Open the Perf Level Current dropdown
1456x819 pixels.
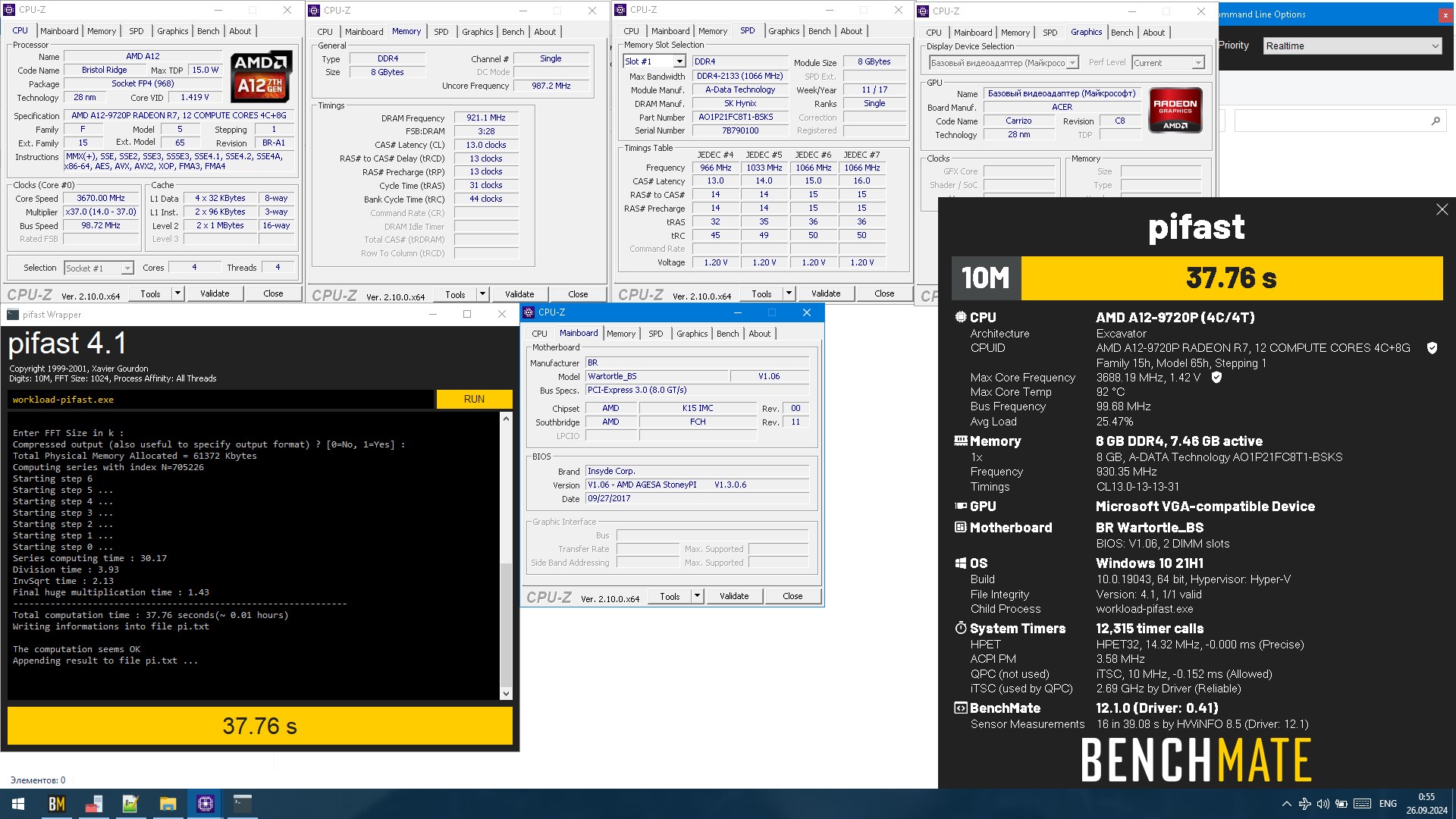click(1168, 63)
